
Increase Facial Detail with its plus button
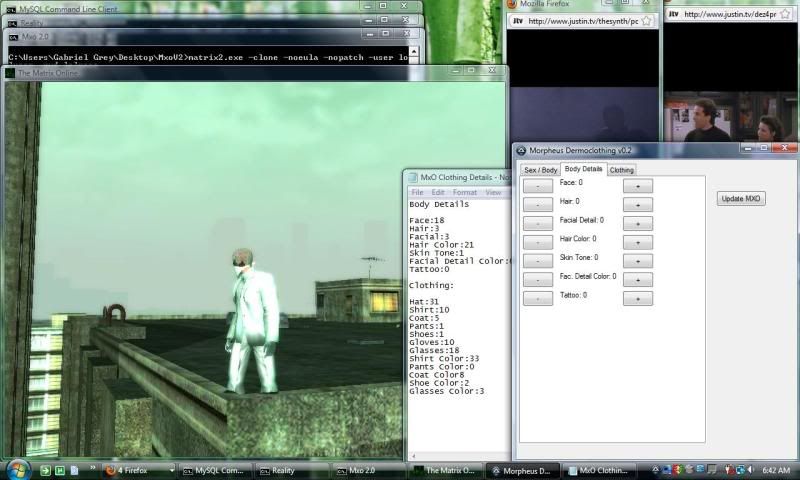[638, 223]
